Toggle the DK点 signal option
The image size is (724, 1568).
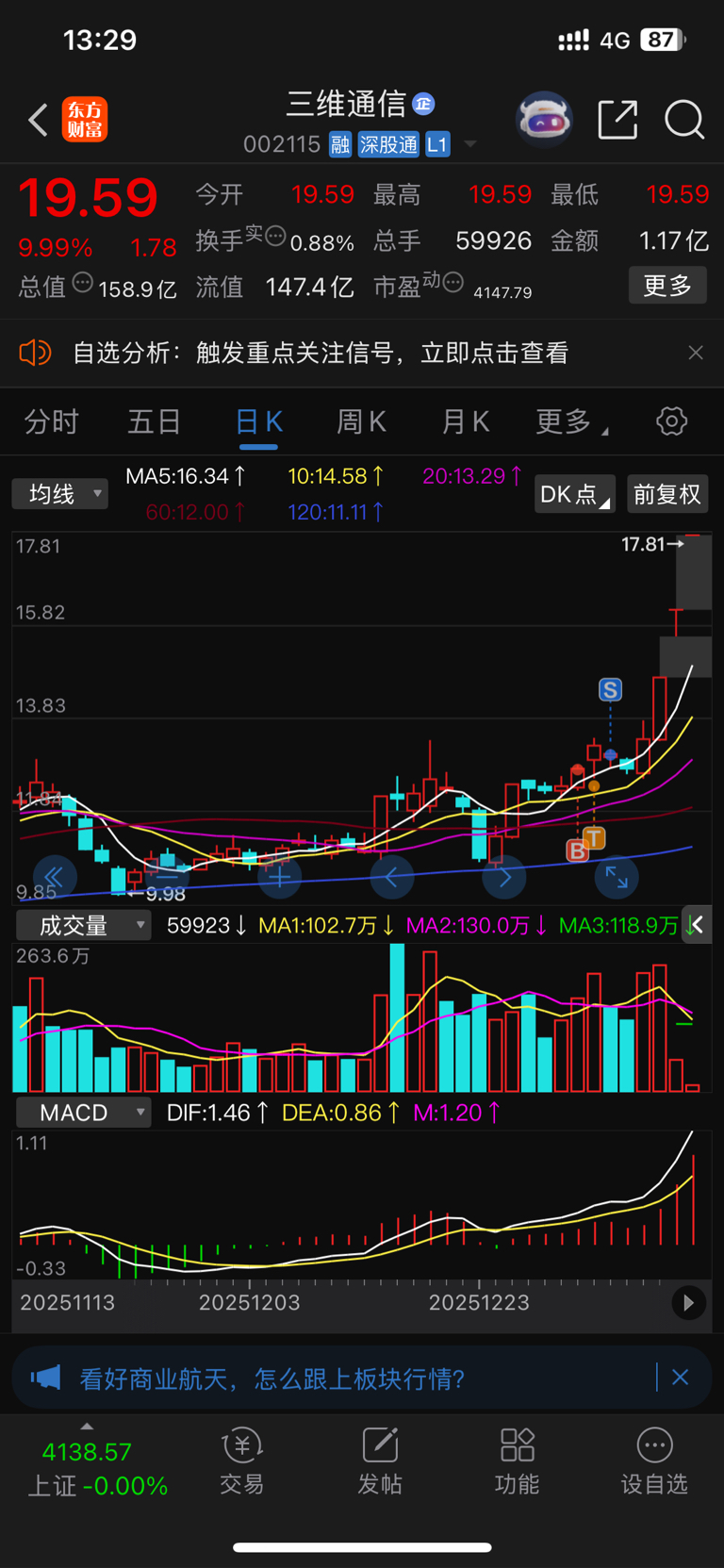(574, 494)
